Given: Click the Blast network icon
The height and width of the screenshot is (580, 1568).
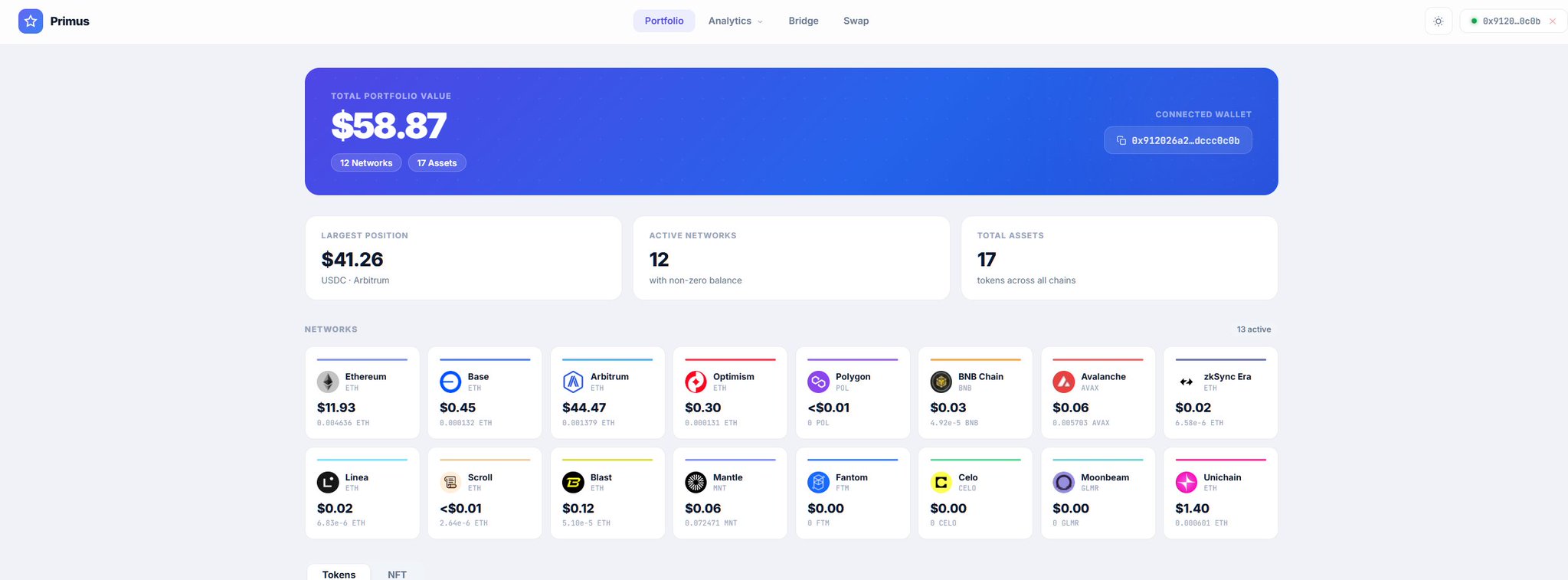Looking at the screenshot, I should click(573, 482).
